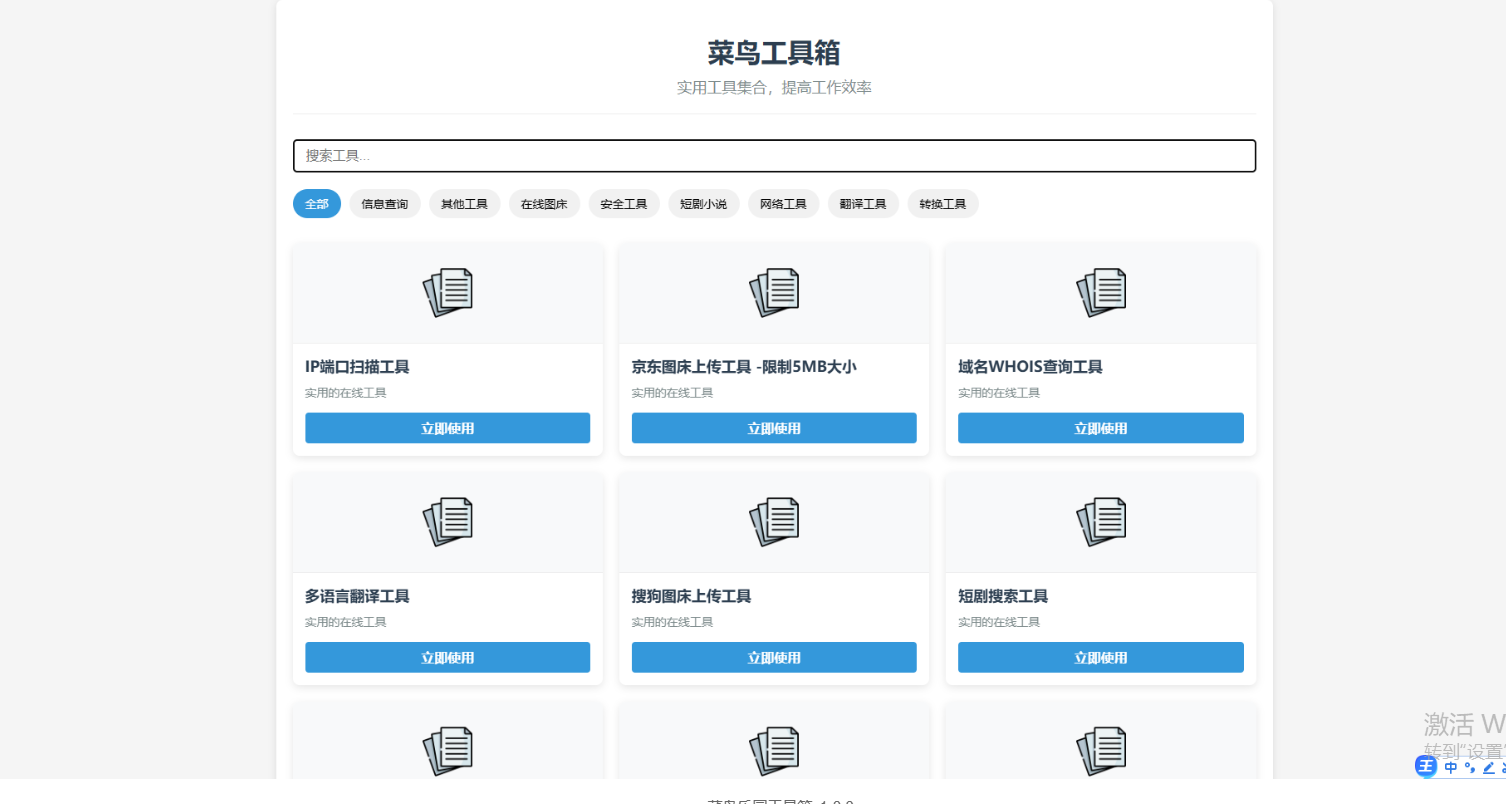This screenshot has height=804, width=1506.
Task: Focus the 搜索工具 search box
Action: click(x=774, y=156)
